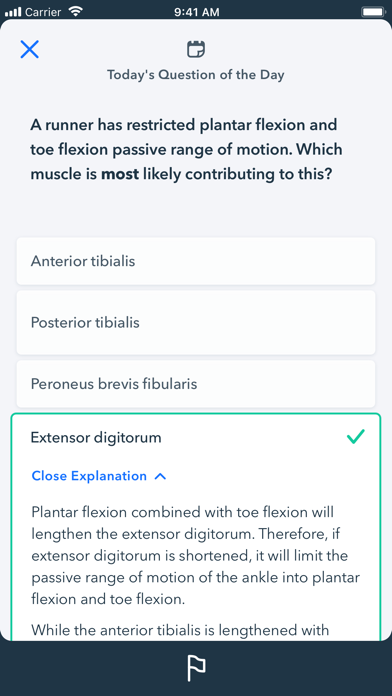Tap the battery icon in status bar
Screen dimensions: 392x696
point(374,12)
